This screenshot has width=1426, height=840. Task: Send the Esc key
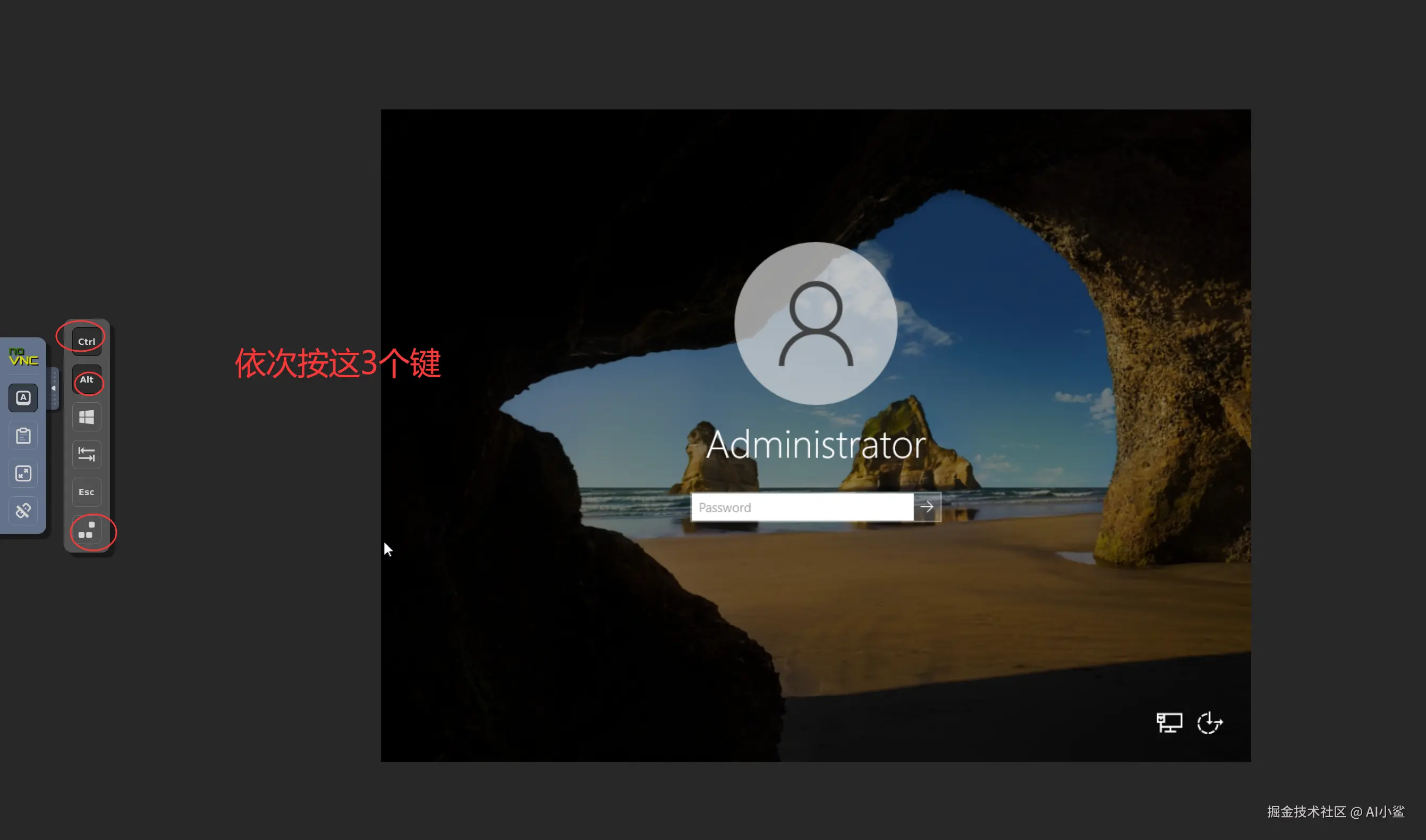click(x=87, y=492)
